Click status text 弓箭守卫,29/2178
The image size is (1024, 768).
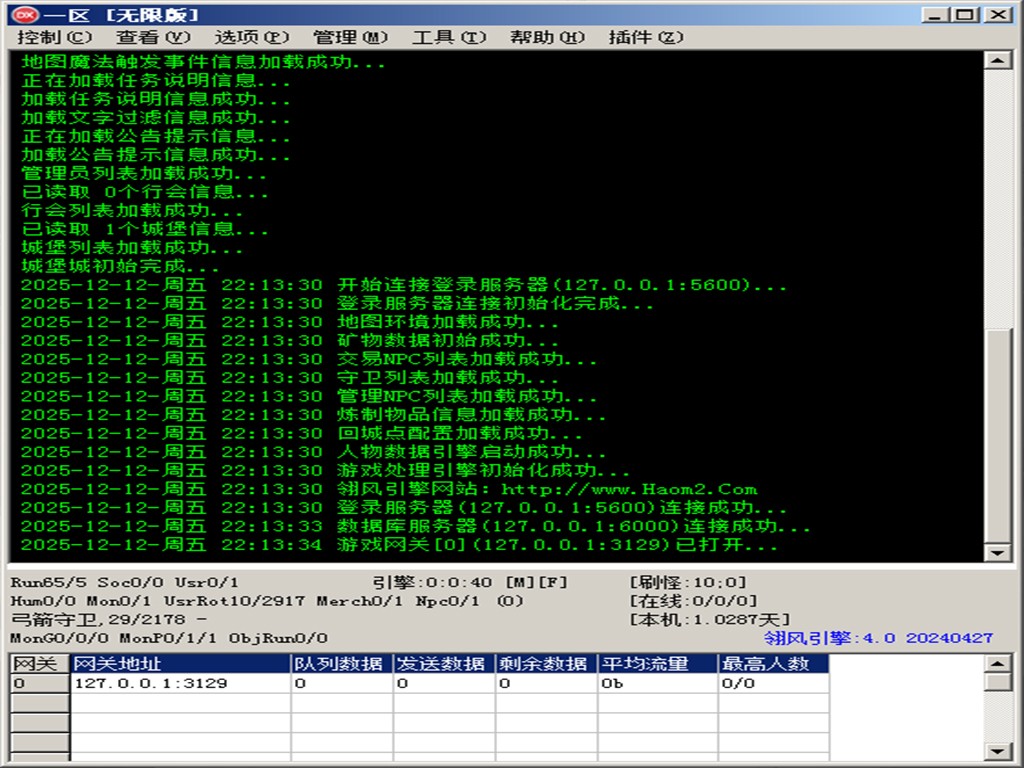[x=98, y=619]
